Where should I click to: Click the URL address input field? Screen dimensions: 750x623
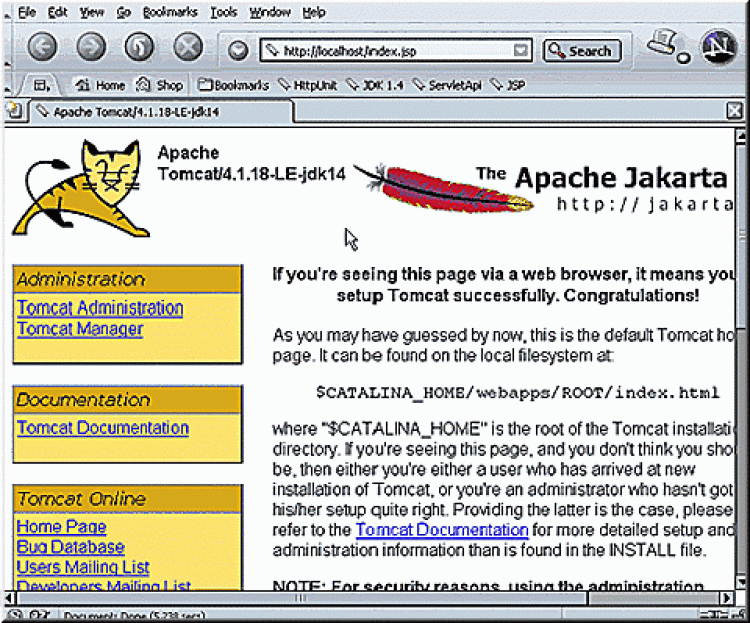click(390, 50)
